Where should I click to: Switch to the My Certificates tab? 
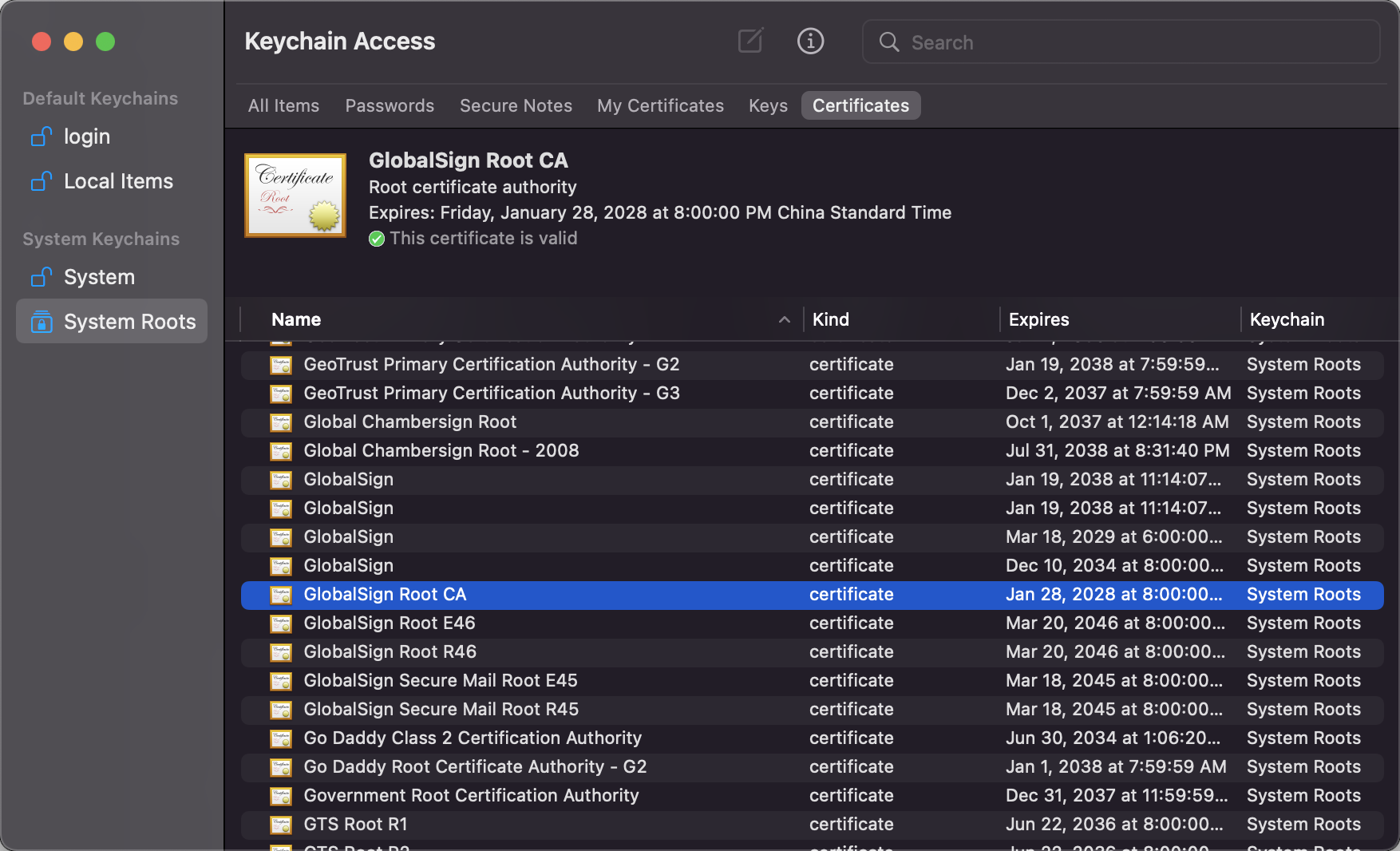coord(660,105)
